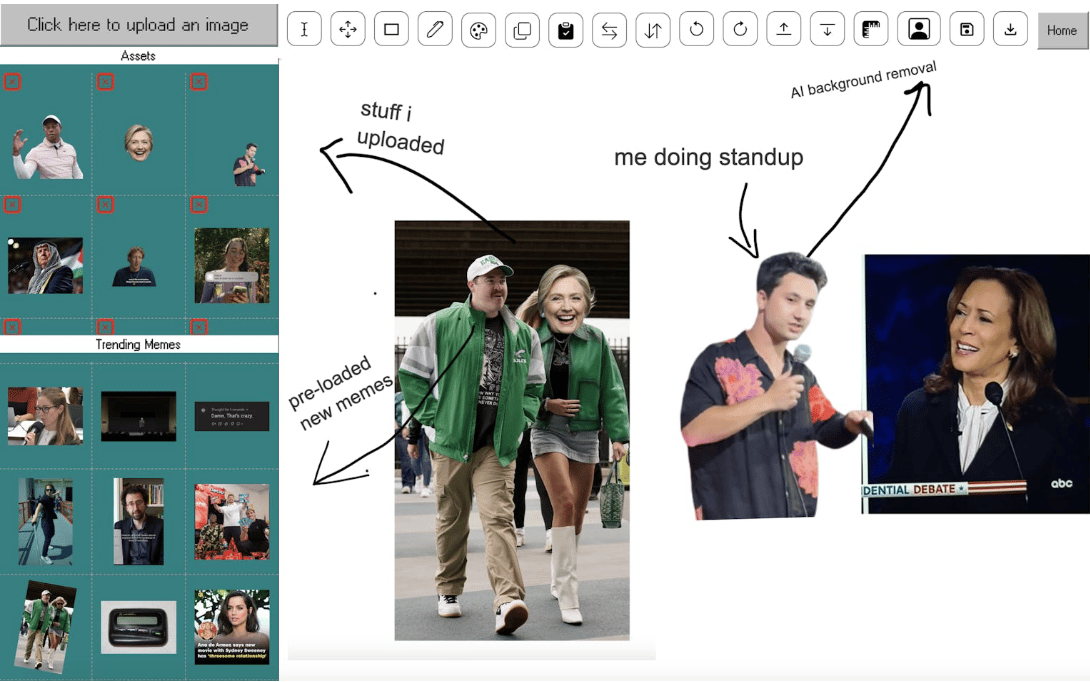The width and height of the screenshot is (1090, 682).
Task: Click the 'AI background removal' canvas text
Action: (x=863, y=79)
